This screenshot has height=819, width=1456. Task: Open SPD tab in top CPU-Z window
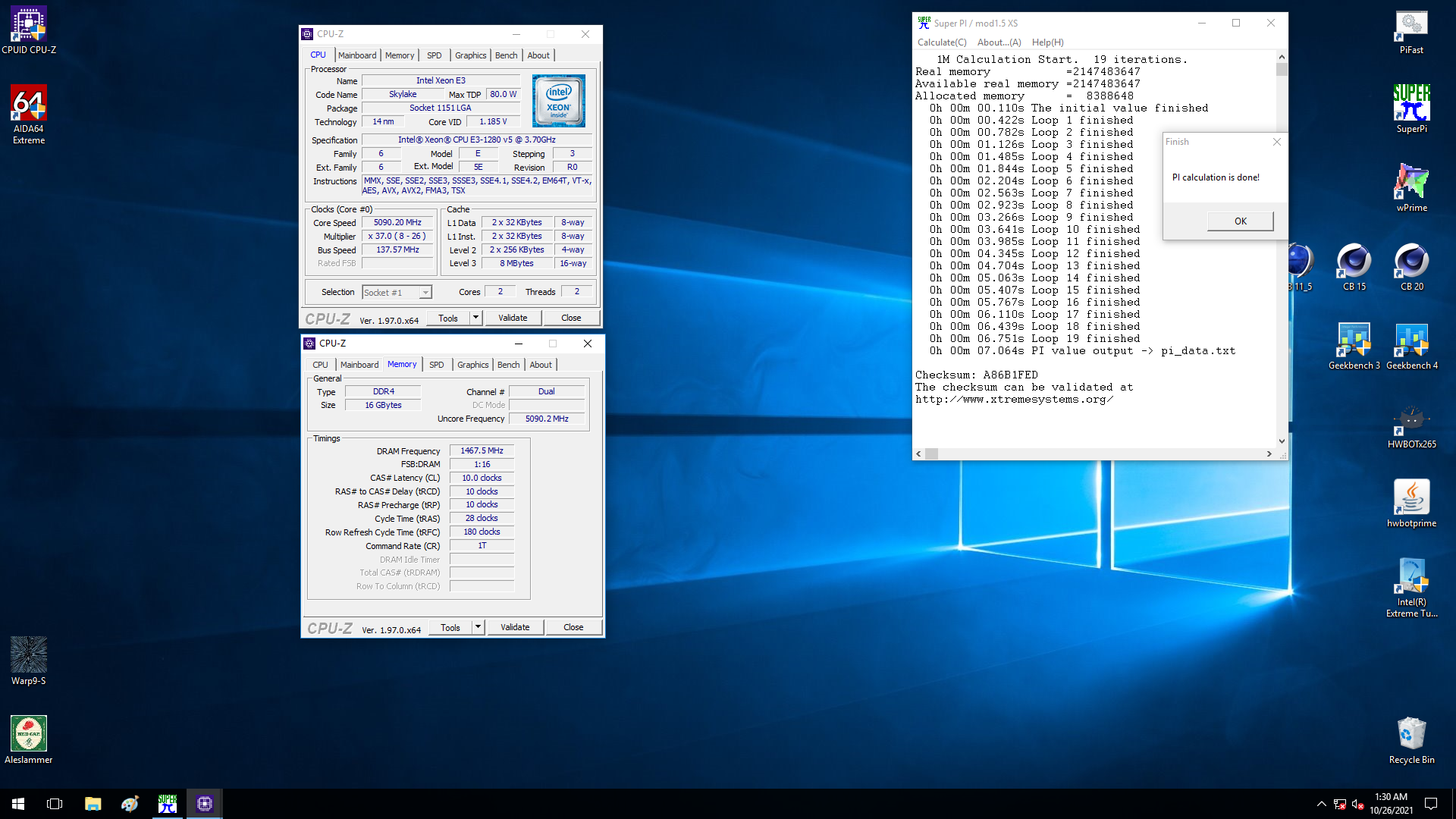pos(434,55)
